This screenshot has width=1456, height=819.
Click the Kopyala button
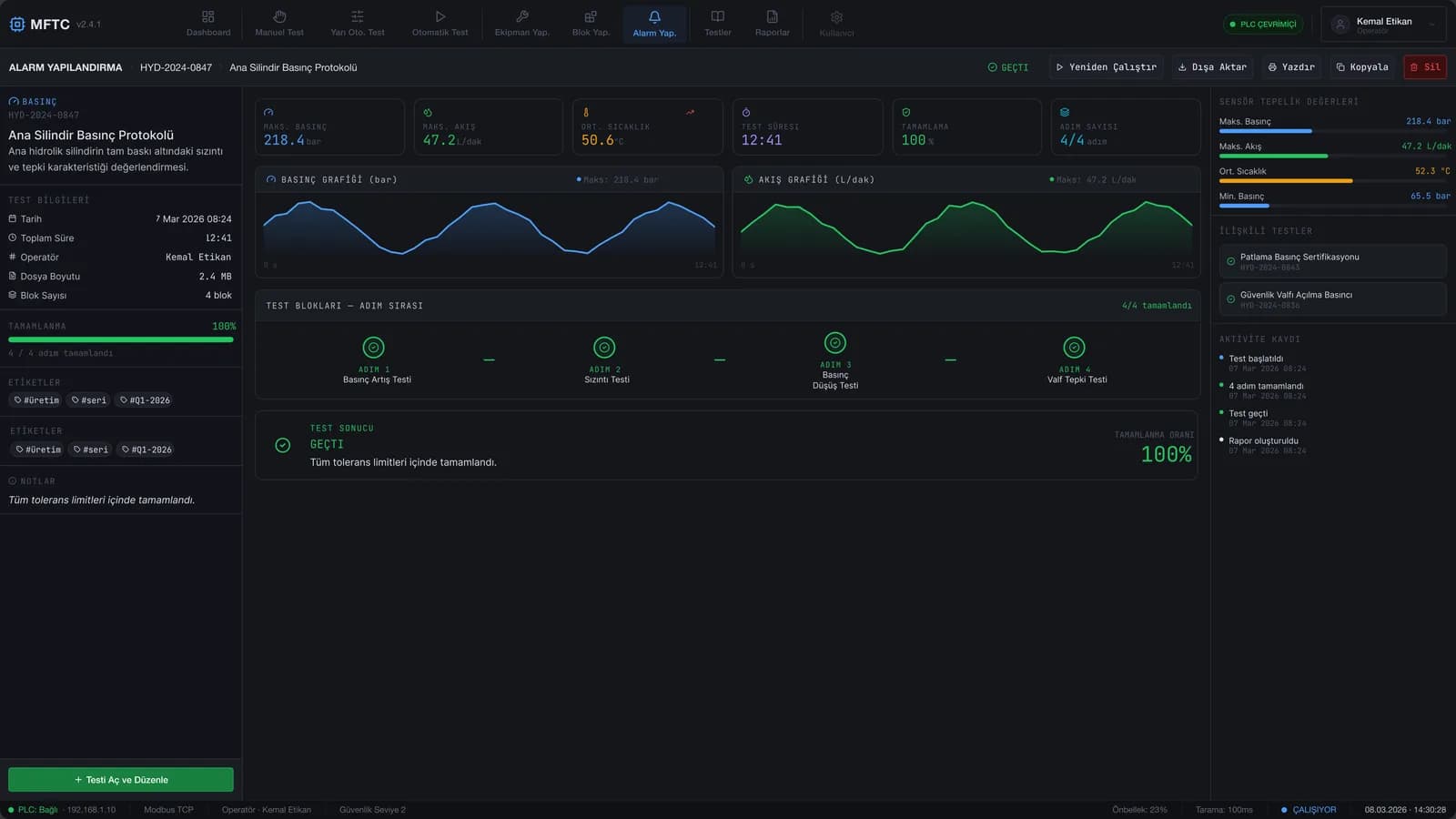coord(1362,67)
